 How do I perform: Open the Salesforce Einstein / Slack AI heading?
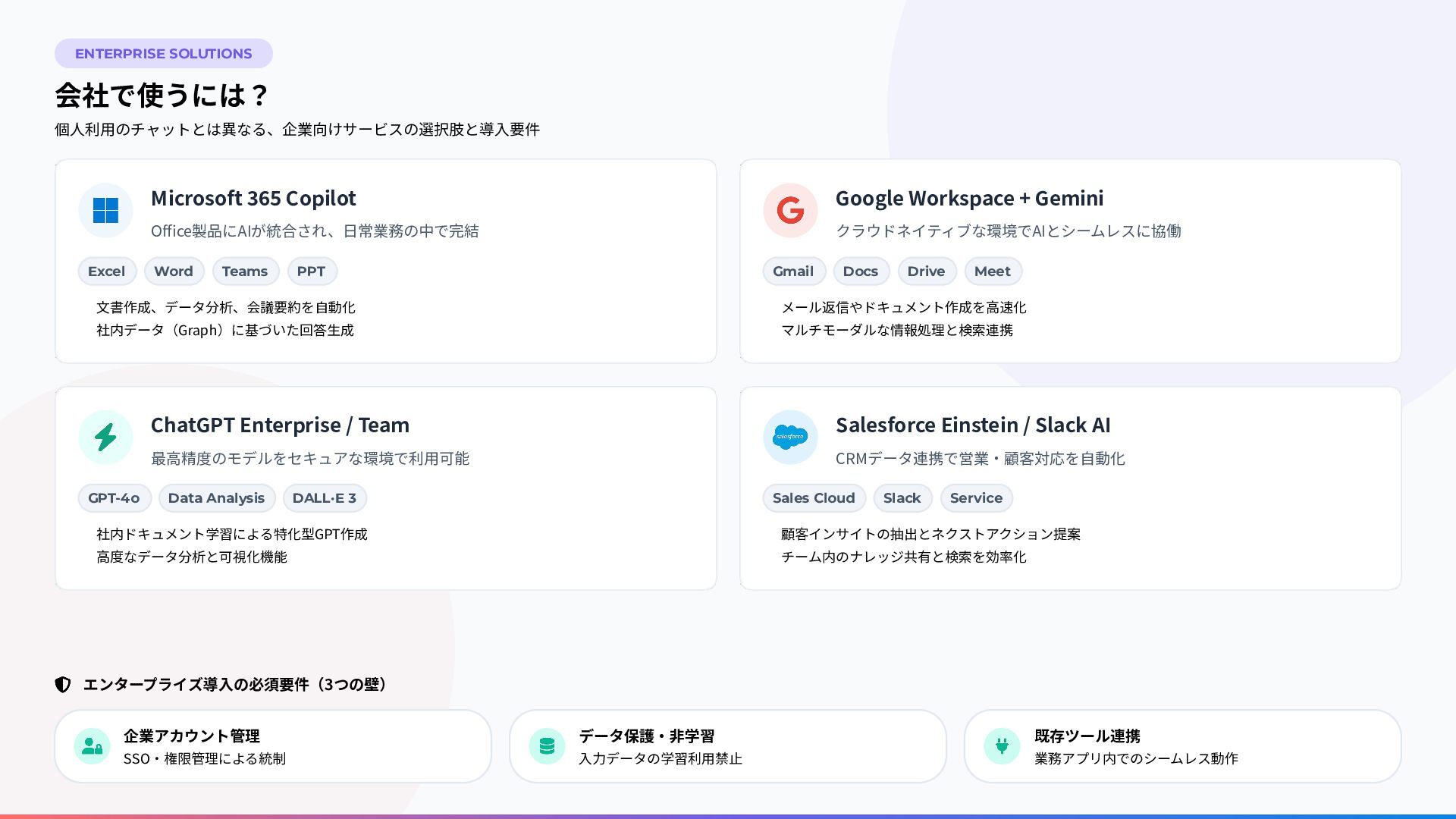973,425
